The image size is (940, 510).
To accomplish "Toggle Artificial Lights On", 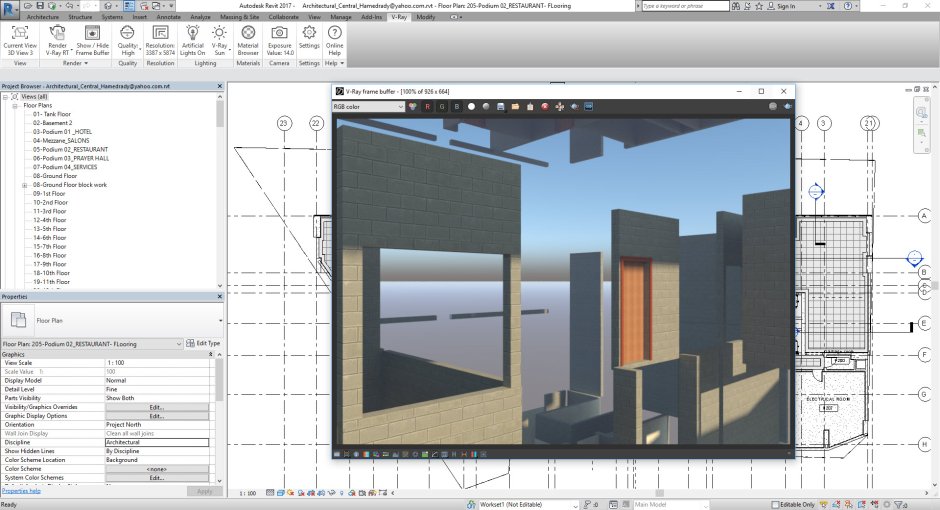I will 193,33.
